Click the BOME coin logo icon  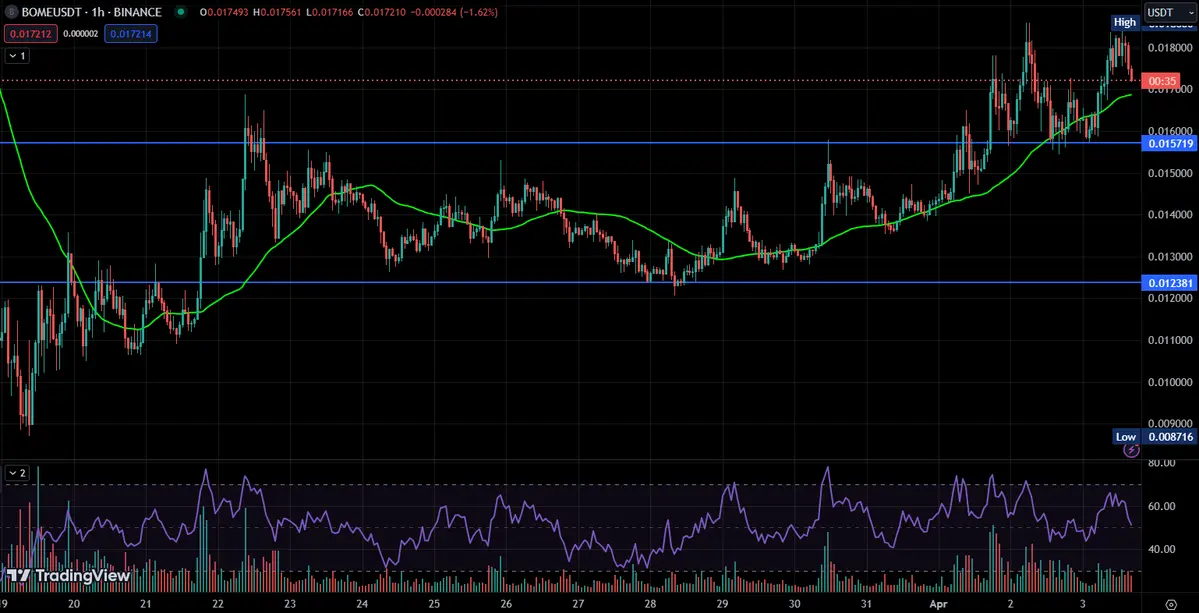tap(11, 12)
